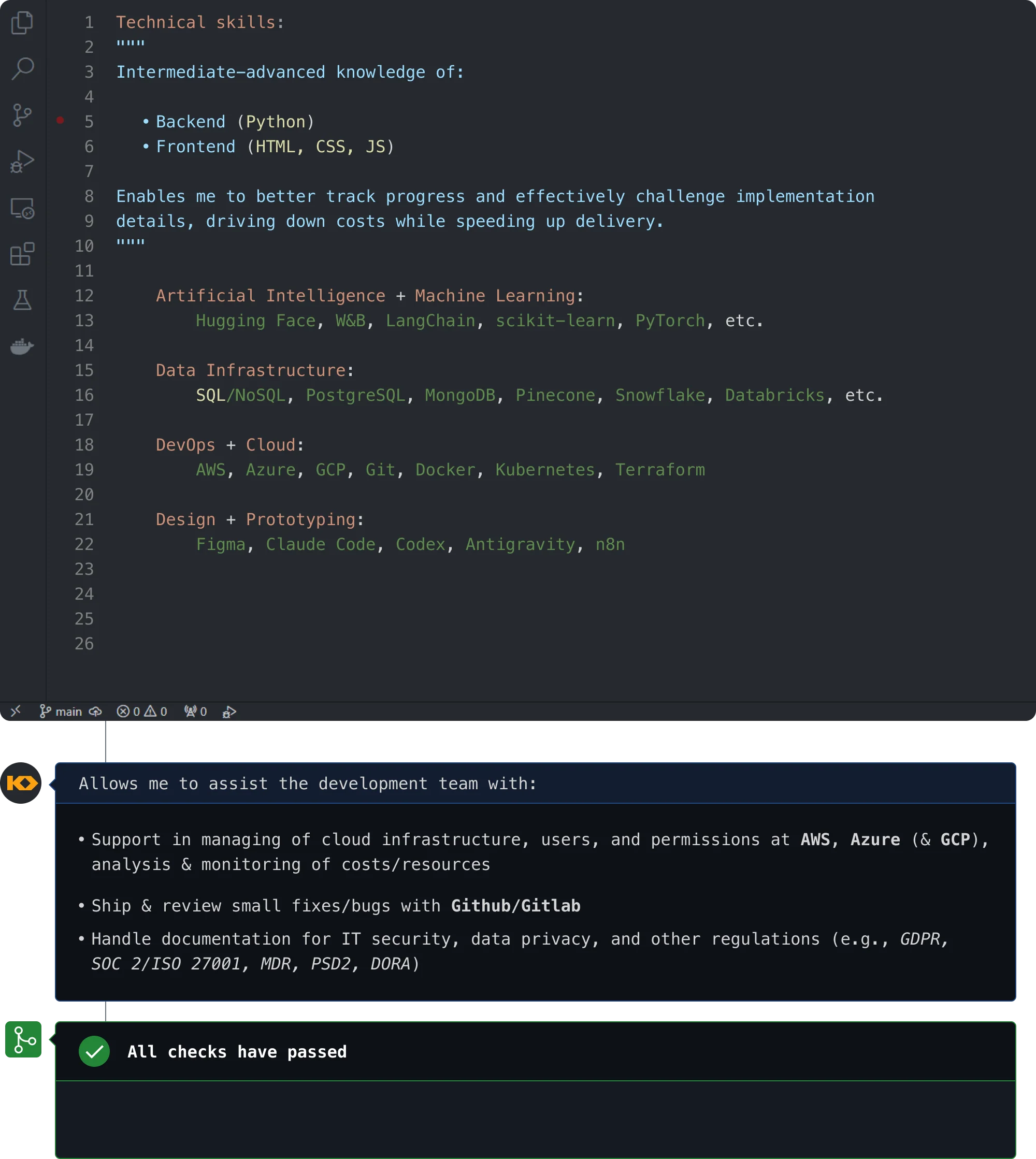Publish changes via the cloud sync icon

point(94,711)
